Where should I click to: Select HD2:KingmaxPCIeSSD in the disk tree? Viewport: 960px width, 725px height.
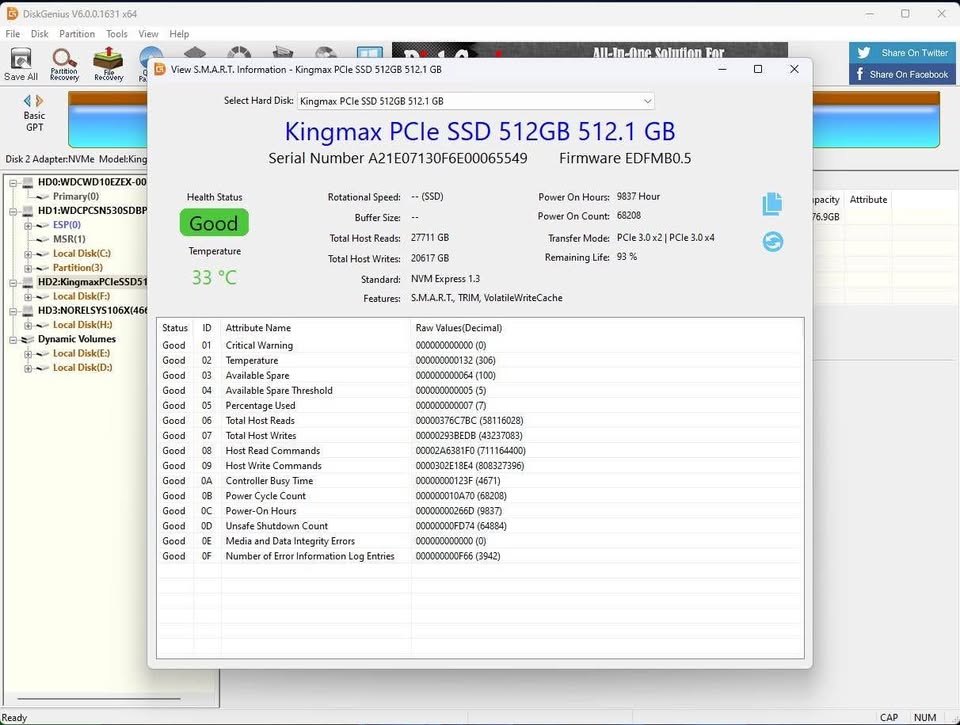(92, 282)
